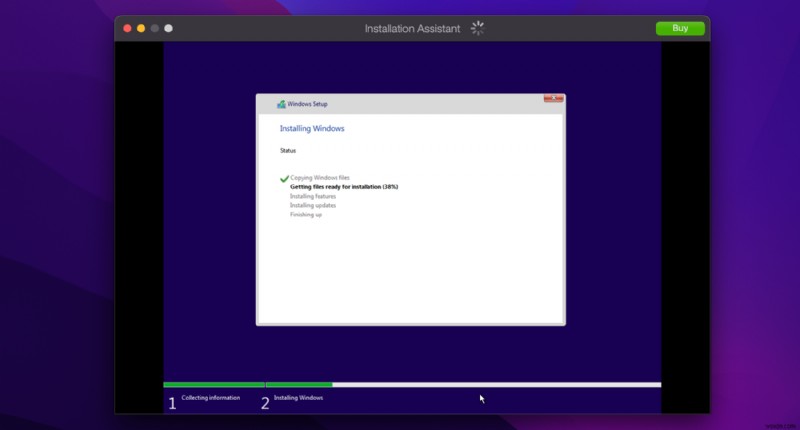Select the Installing updates step
The image size is (800, 430).
313,206
